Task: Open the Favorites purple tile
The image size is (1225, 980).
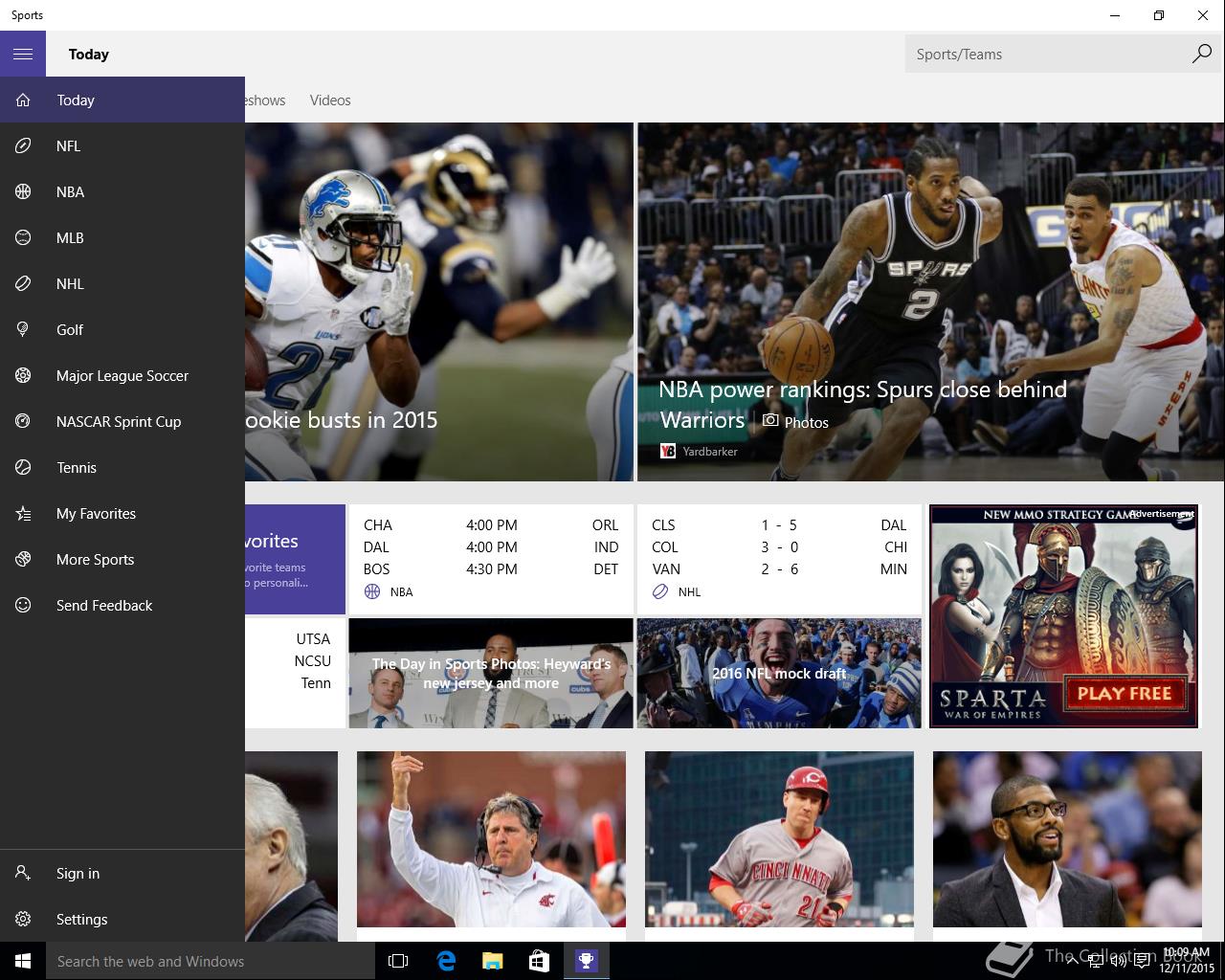Action: coord(295,559)
